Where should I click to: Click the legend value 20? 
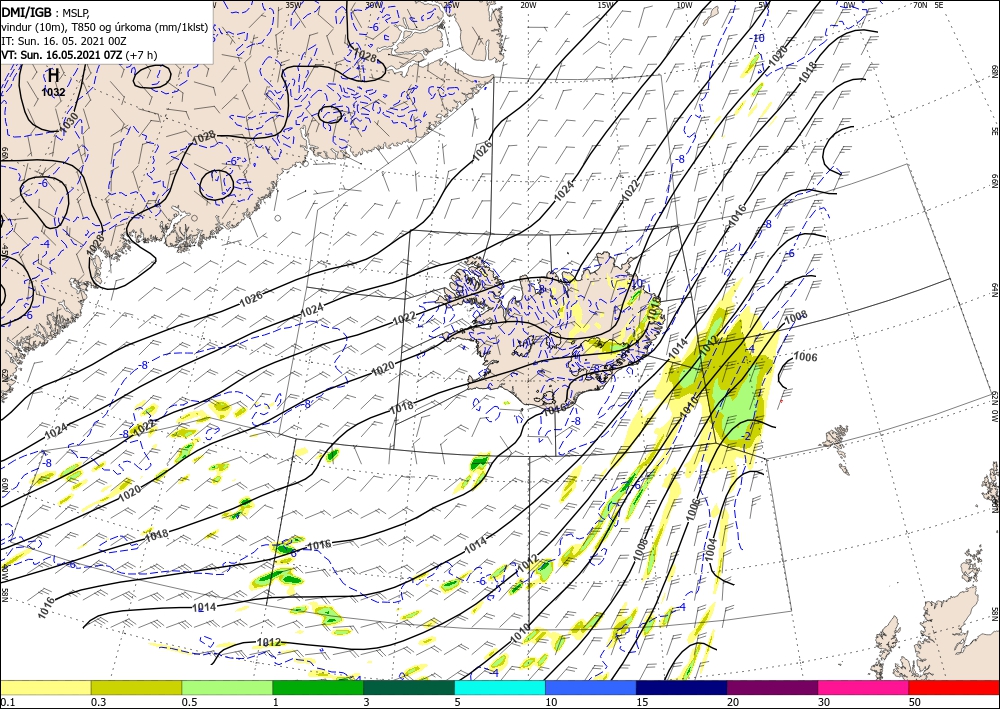pyautogui.click(x=733, y=702)
